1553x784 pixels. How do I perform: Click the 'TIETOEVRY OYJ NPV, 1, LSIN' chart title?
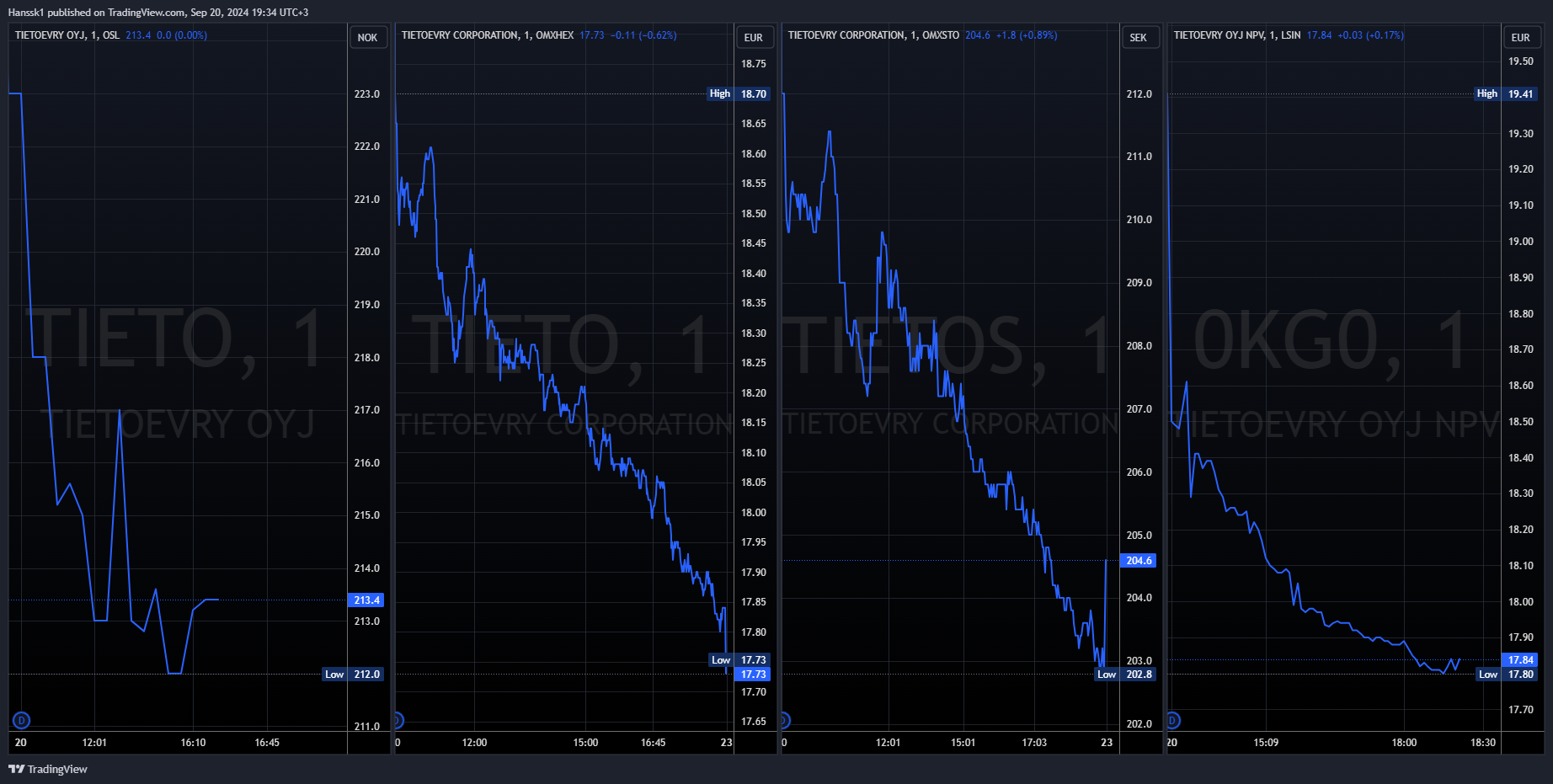pos(1237,35)
